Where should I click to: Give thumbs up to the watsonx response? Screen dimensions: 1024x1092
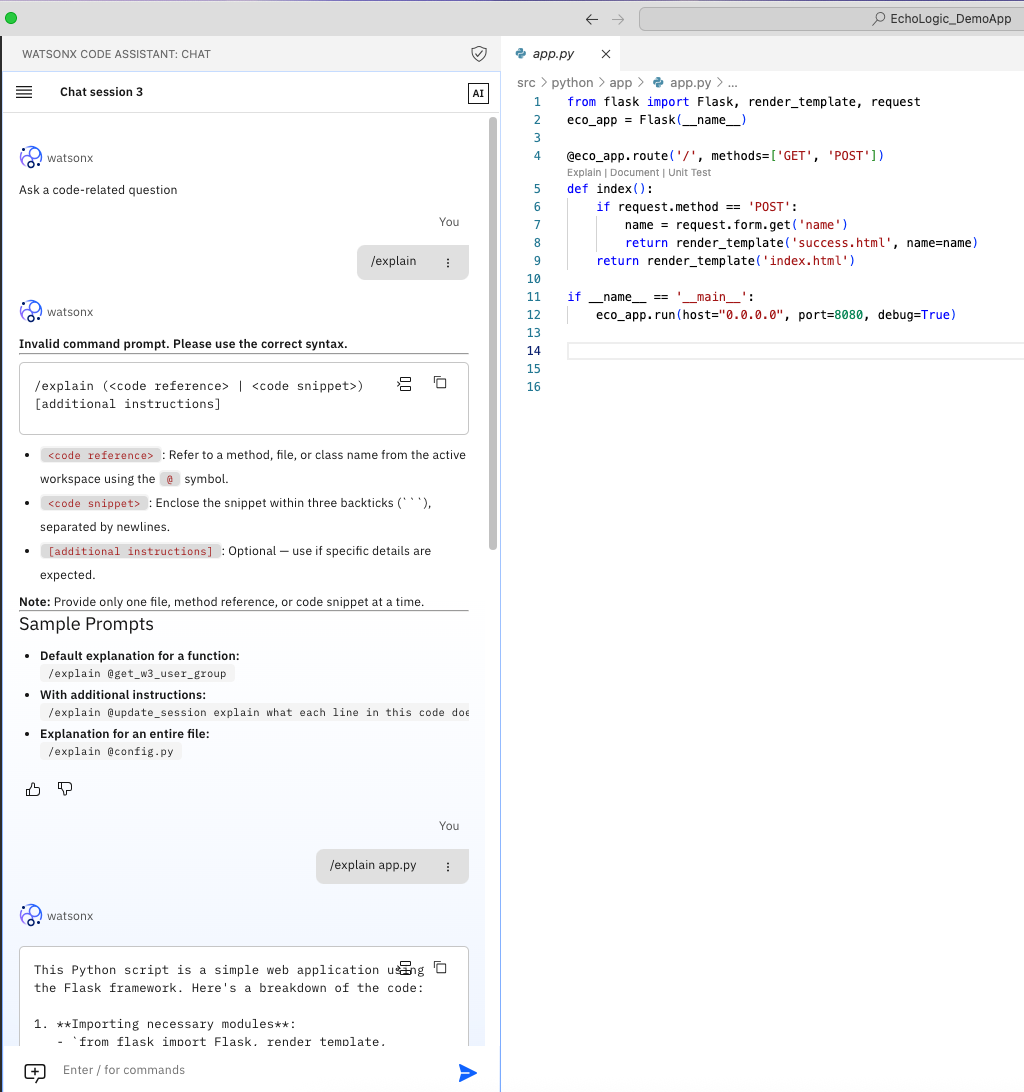click(33, 789)
